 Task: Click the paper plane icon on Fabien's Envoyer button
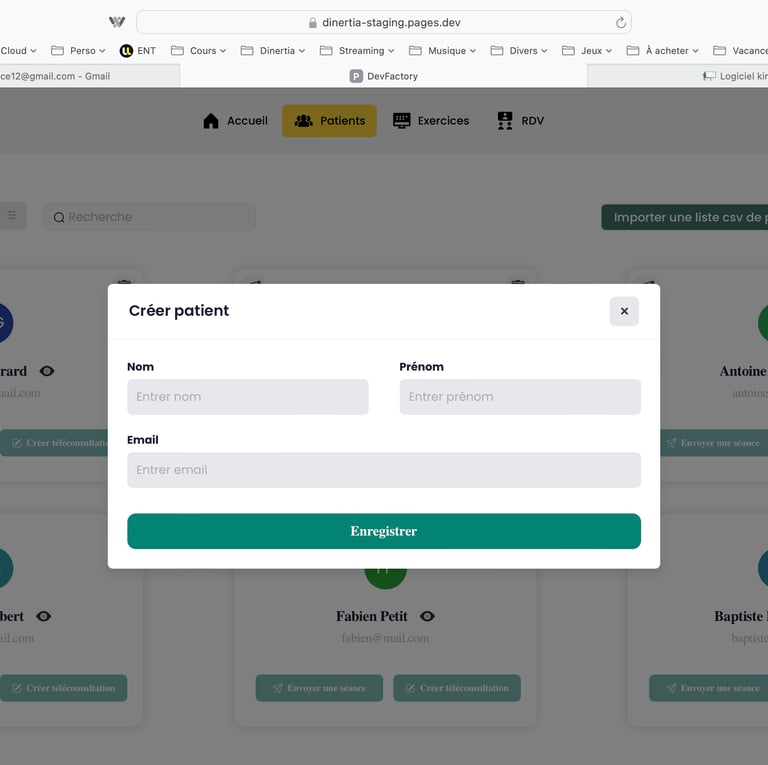278,688
